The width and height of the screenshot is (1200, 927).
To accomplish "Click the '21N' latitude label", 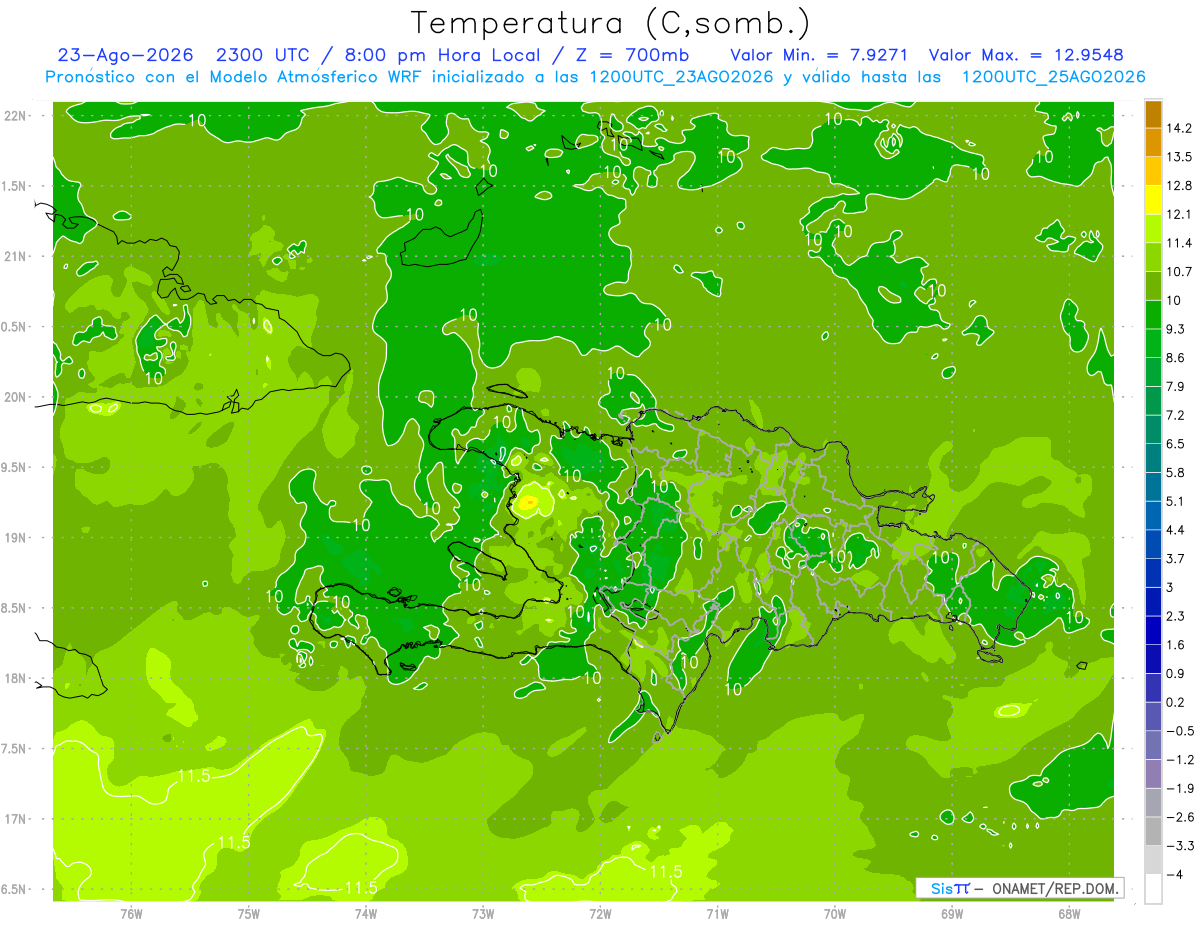I will [x=15, y=257].
